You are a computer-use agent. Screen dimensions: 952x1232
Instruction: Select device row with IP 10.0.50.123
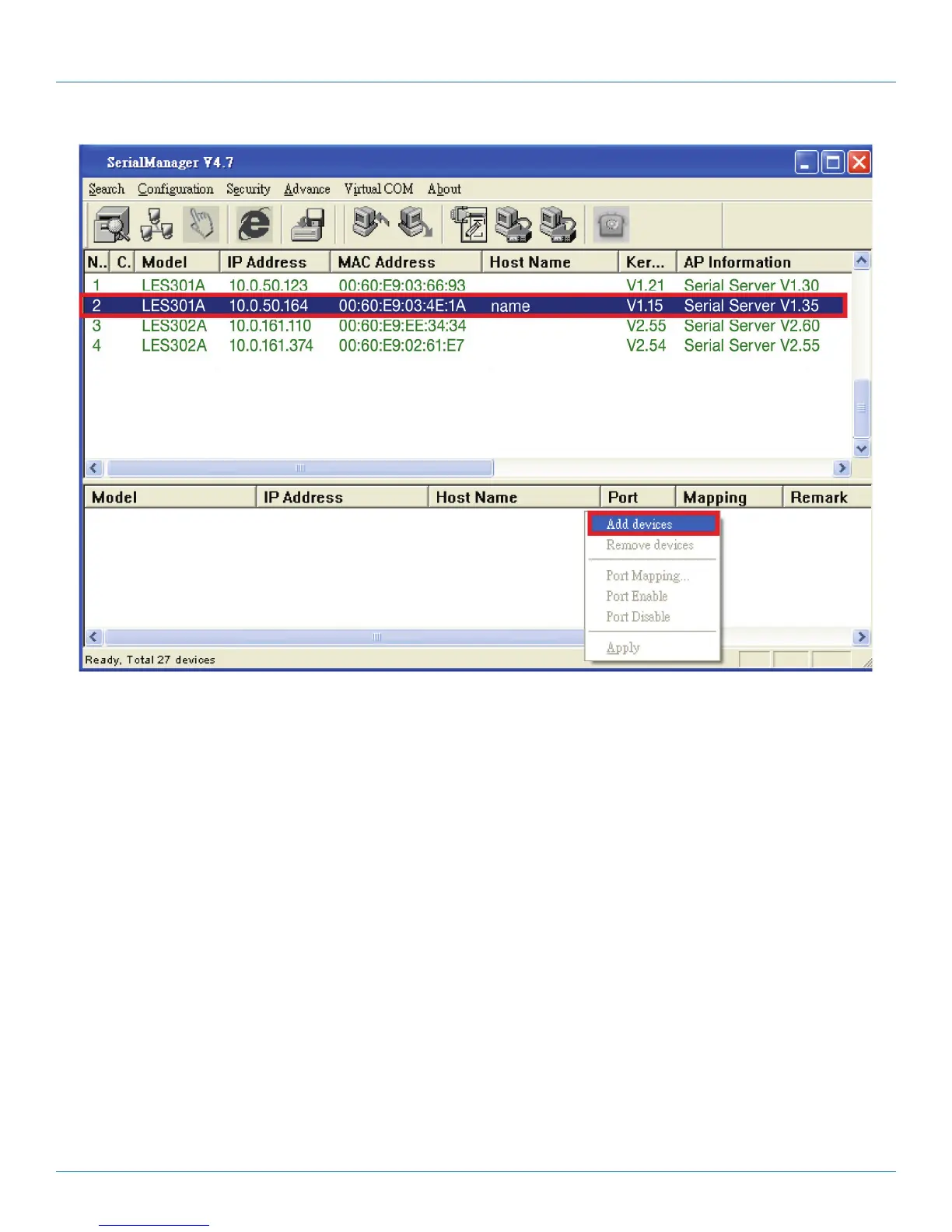coord(468,285)
